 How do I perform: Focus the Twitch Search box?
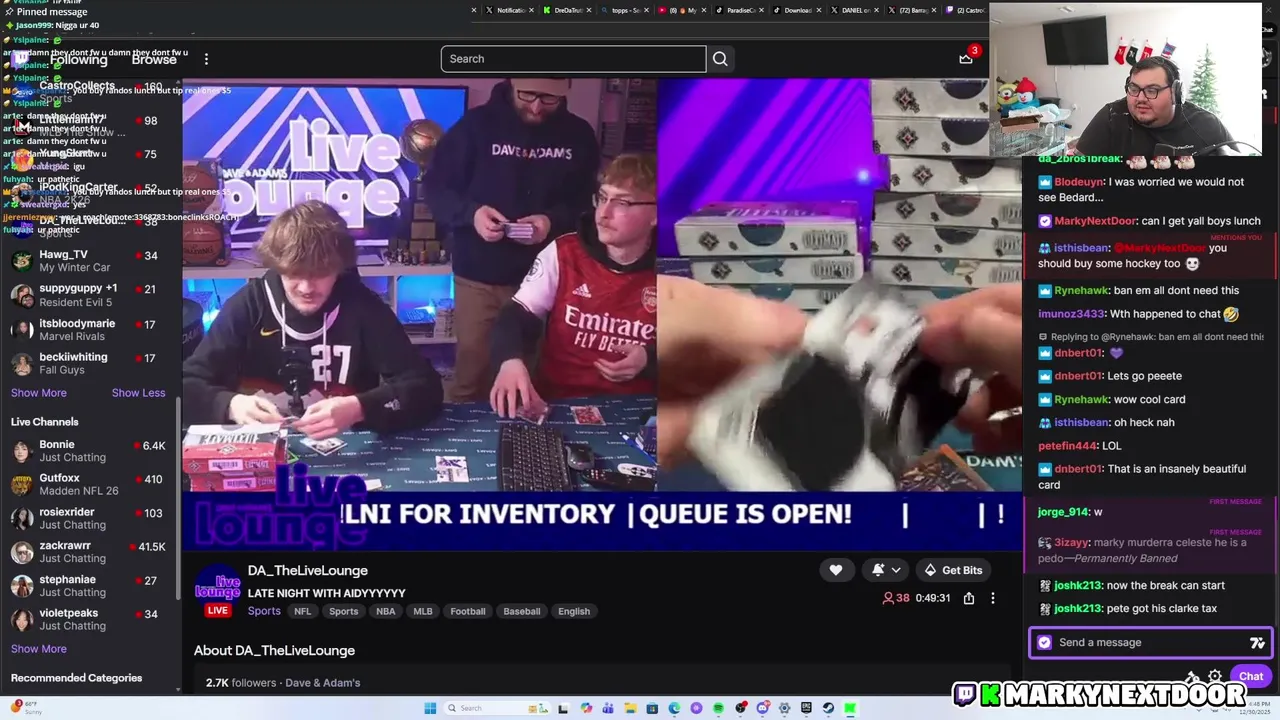tap(573, 59)
